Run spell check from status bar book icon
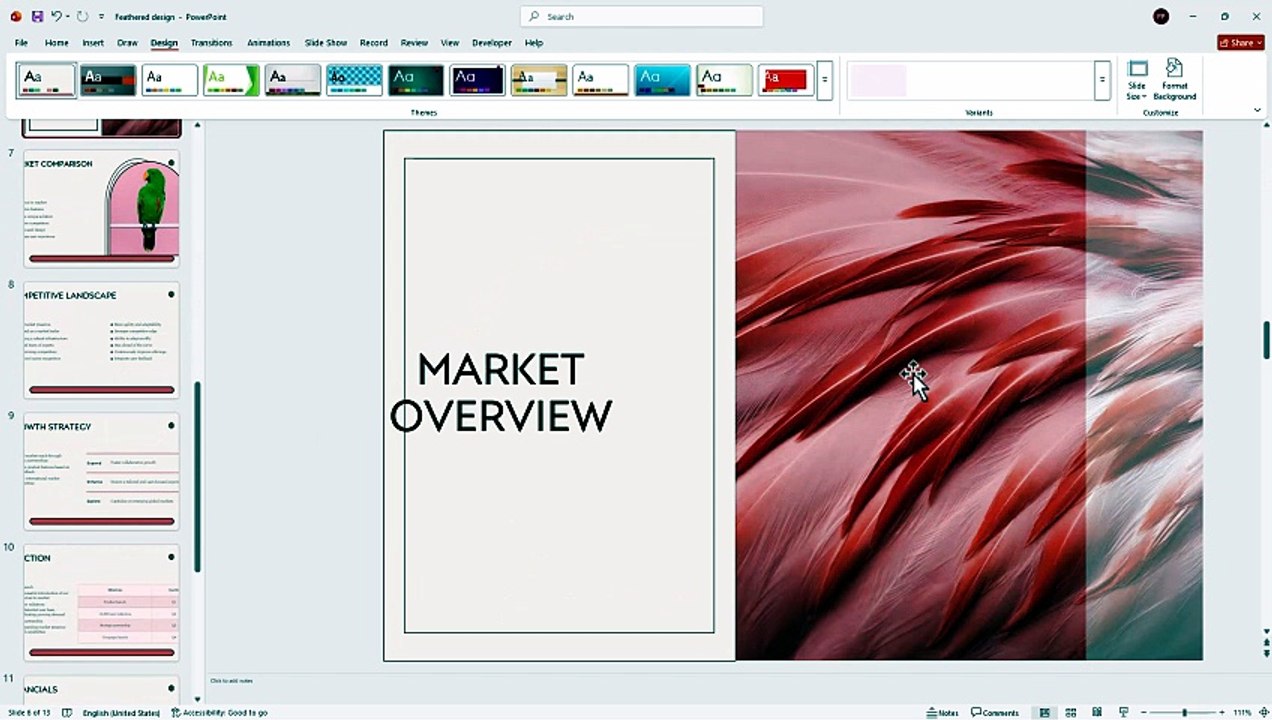This screenshot has height=720, width=1272. click(x=67, y=713)
